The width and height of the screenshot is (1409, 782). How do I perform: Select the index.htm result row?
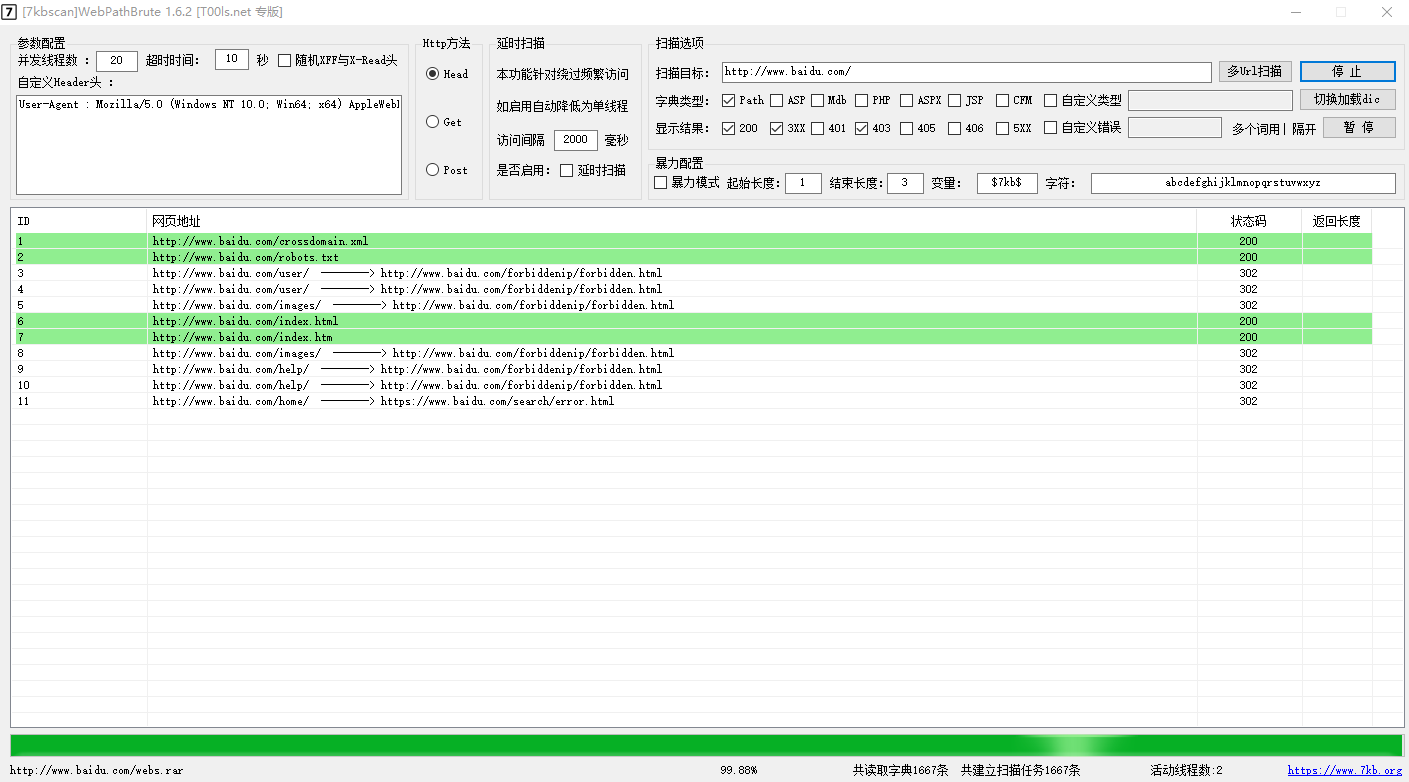coord(692,337)
